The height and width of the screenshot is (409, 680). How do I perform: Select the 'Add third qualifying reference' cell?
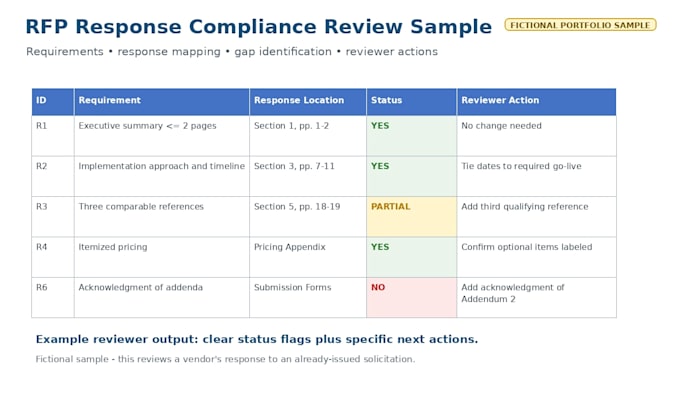point(536,216)
